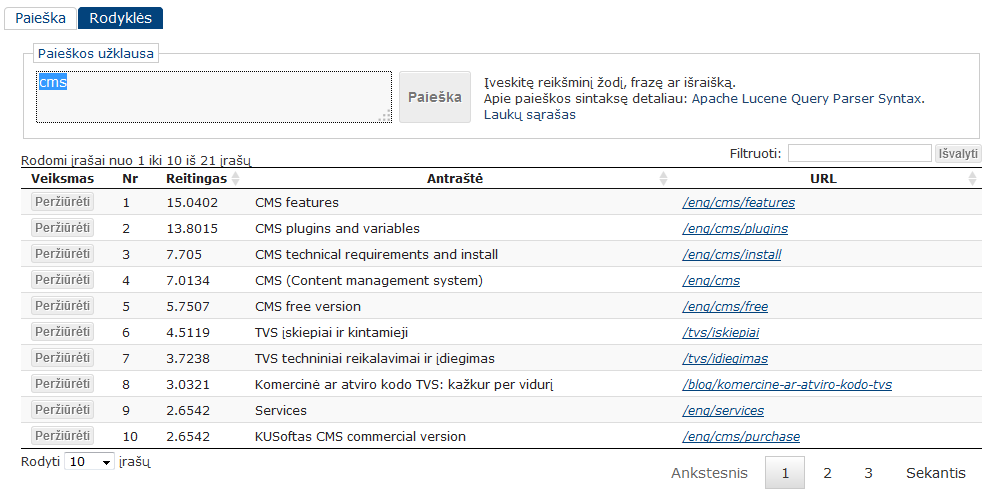Go to results page 2
This screenshot has width=991, height=497.
[827, 473]
